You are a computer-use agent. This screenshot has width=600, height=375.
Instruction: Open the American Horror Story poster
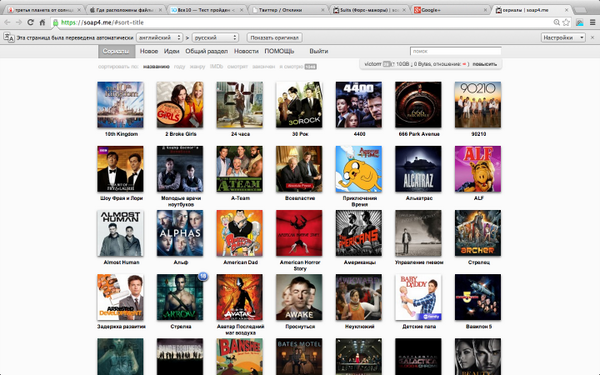(x=299, y=233)
